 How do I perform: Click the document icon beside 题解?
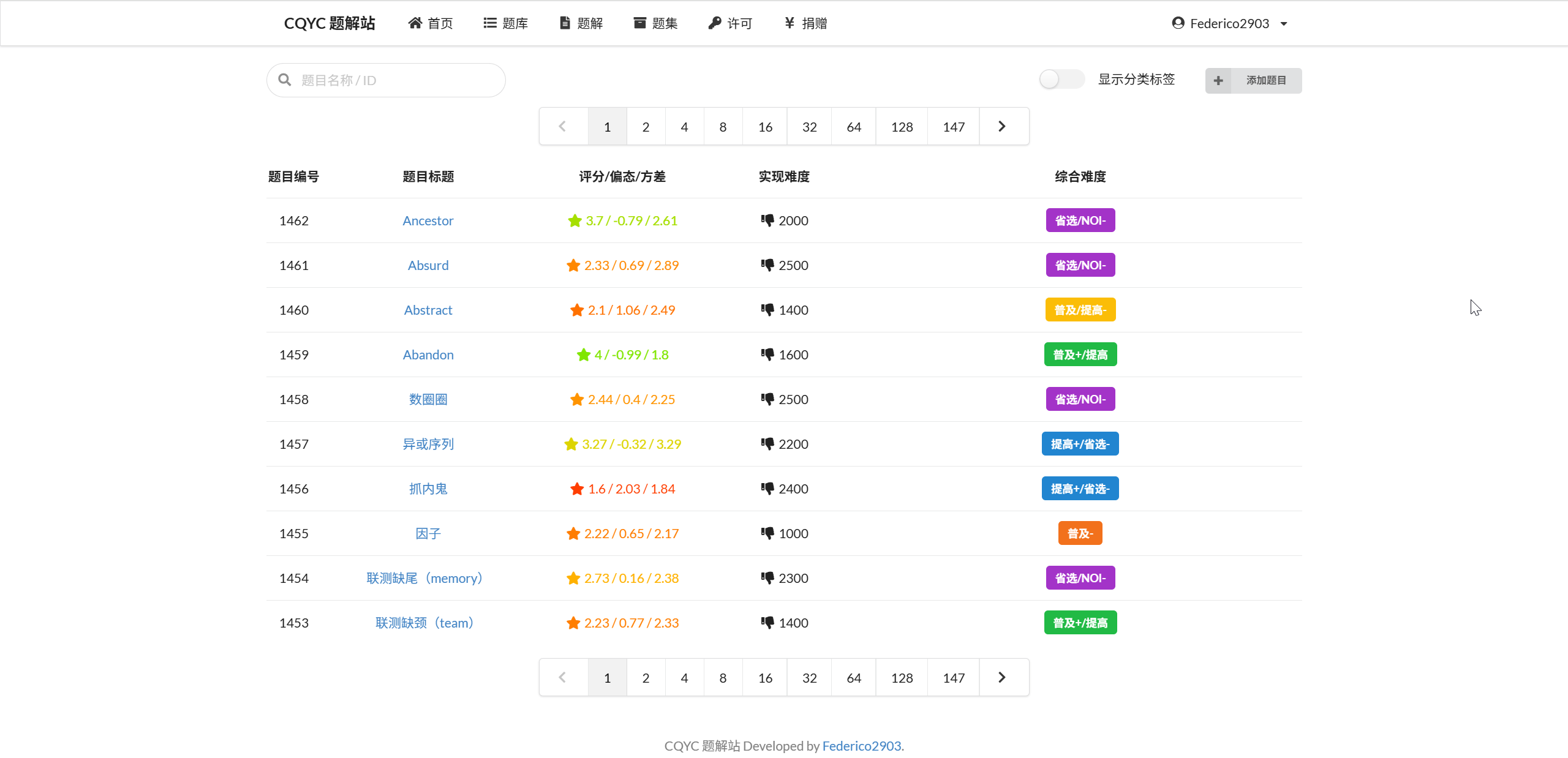coord(565,23)
